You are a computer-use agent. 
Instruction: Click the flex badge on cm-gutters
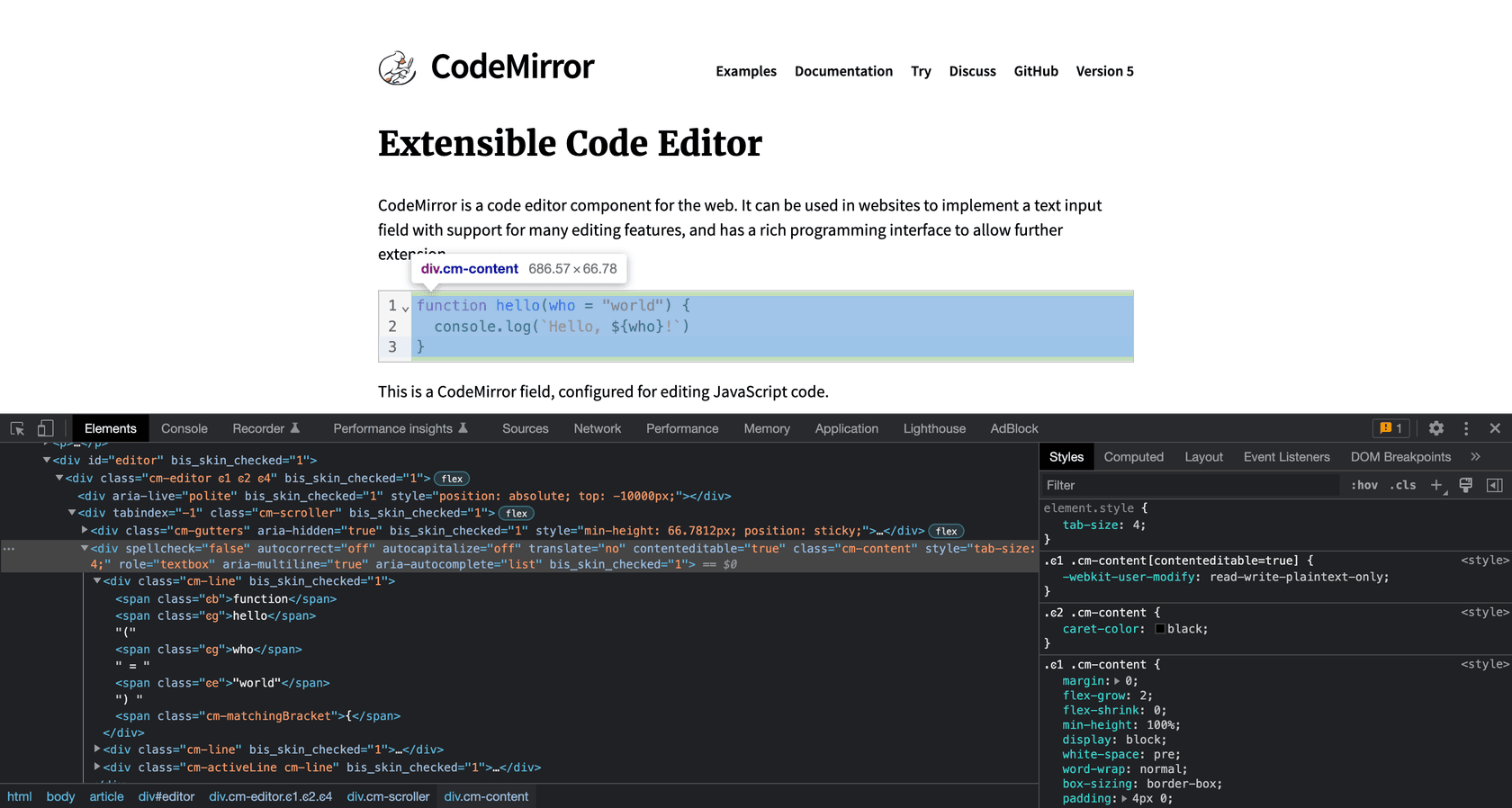point(946,531)
